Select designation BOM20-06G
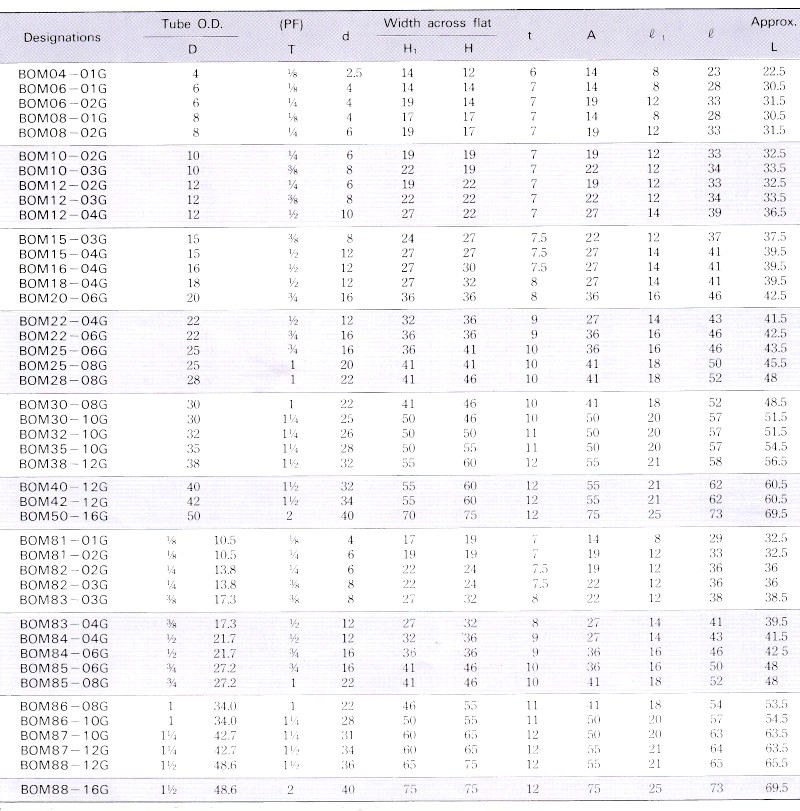This screenshot has width=800, height=811. [63, 298]
